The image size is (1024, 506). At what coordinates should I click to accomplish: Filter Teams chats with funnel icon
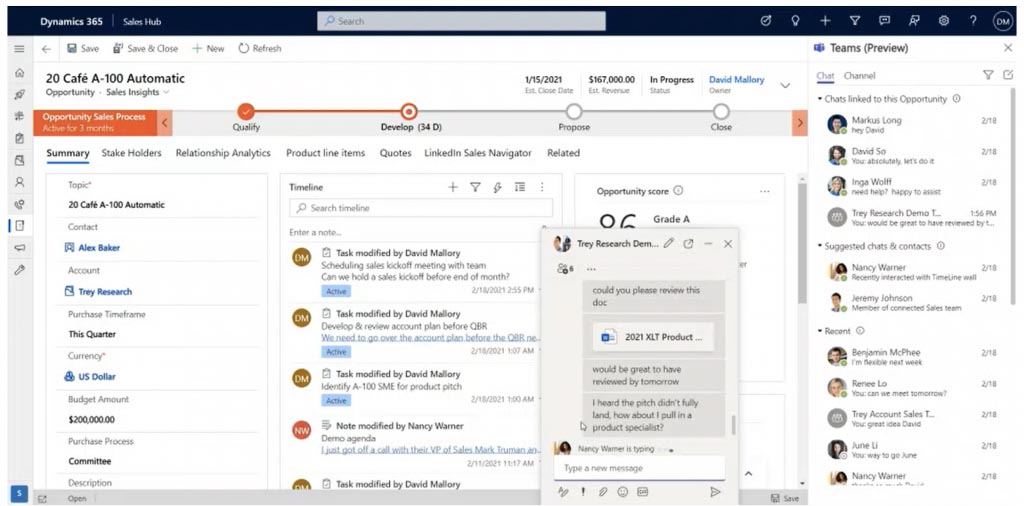click(x=988, y=75)
